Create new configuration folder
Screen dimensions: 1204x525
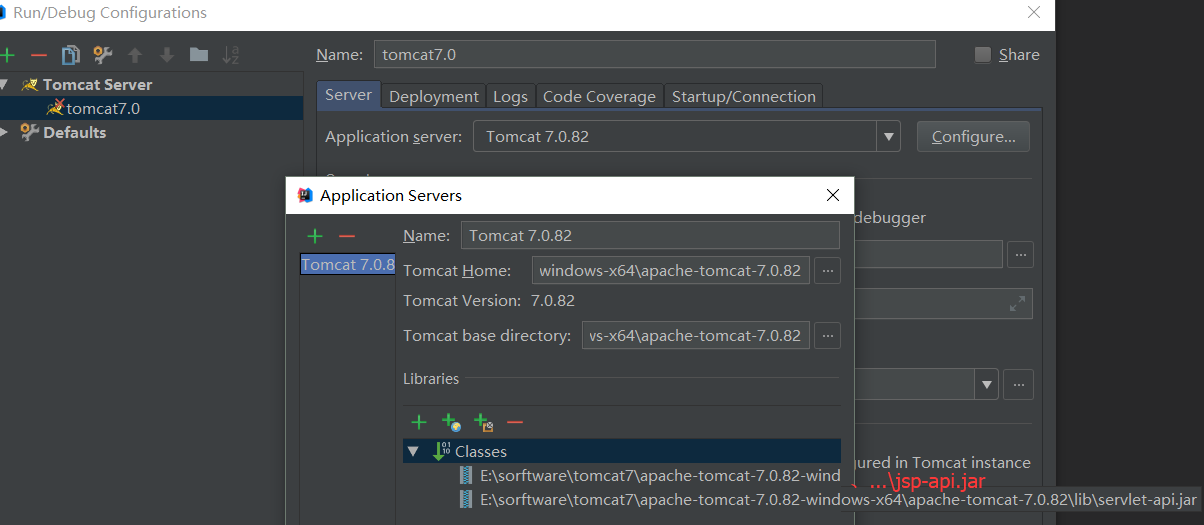pyautogui.click(x=199, y=55)
